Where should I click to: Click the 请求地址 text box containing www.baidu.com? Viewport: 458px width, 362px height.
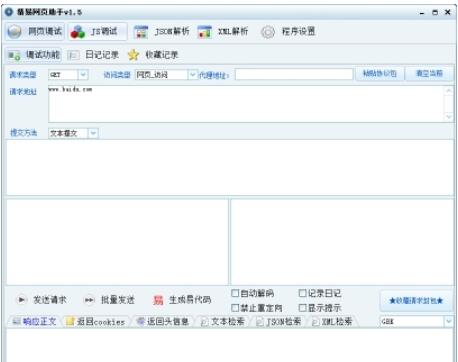[246, 104]
